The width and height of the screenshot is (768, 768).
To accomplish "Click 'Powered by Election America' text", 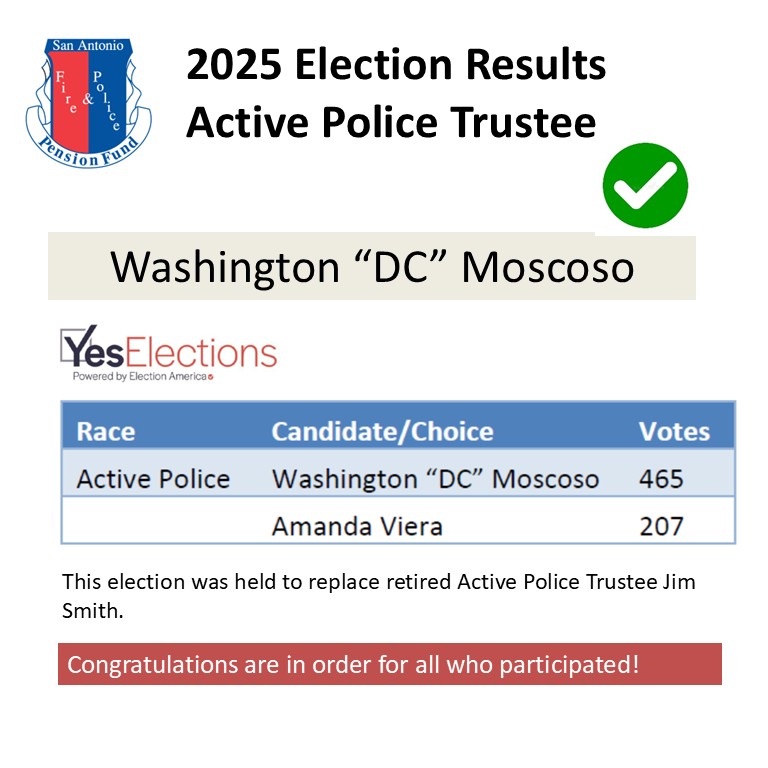I will (x=143, y=376).
